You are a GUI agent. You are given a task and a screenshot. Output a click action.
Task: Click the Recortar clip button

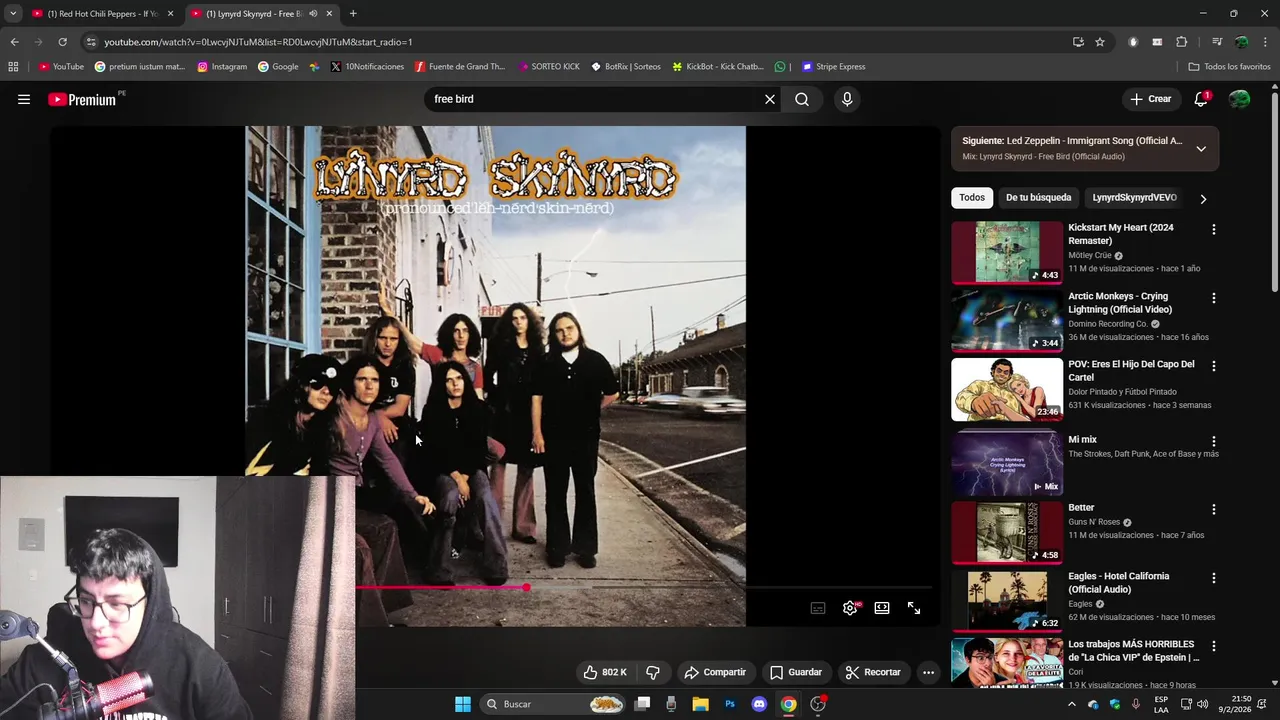pos(873,672)
